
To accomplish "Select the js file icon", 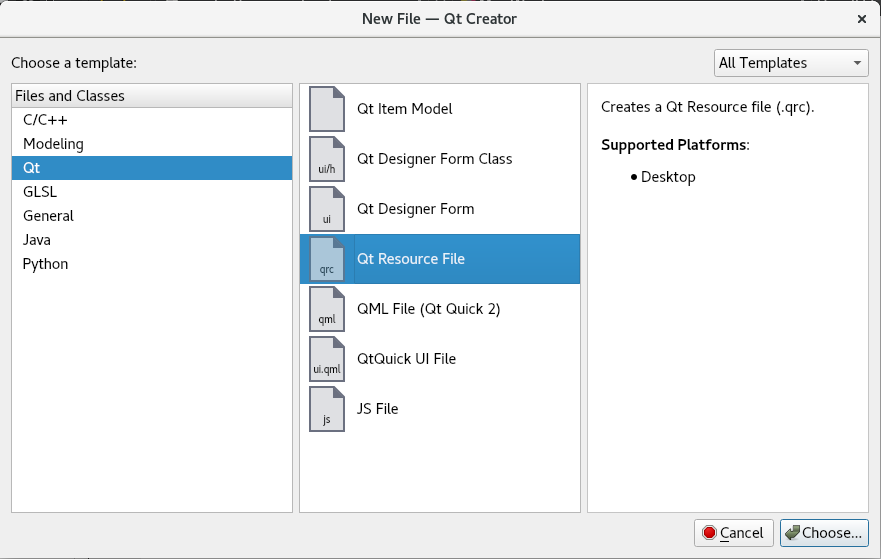I will pos(326,409).
